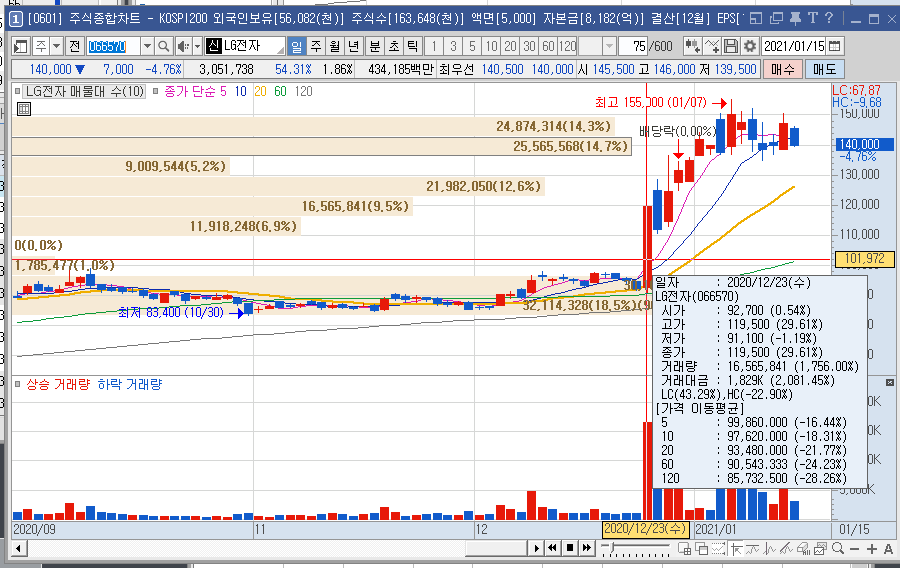Choose the 120 interval preset
Viewport: 900px width, 568px height.
(x=568, y=46)
